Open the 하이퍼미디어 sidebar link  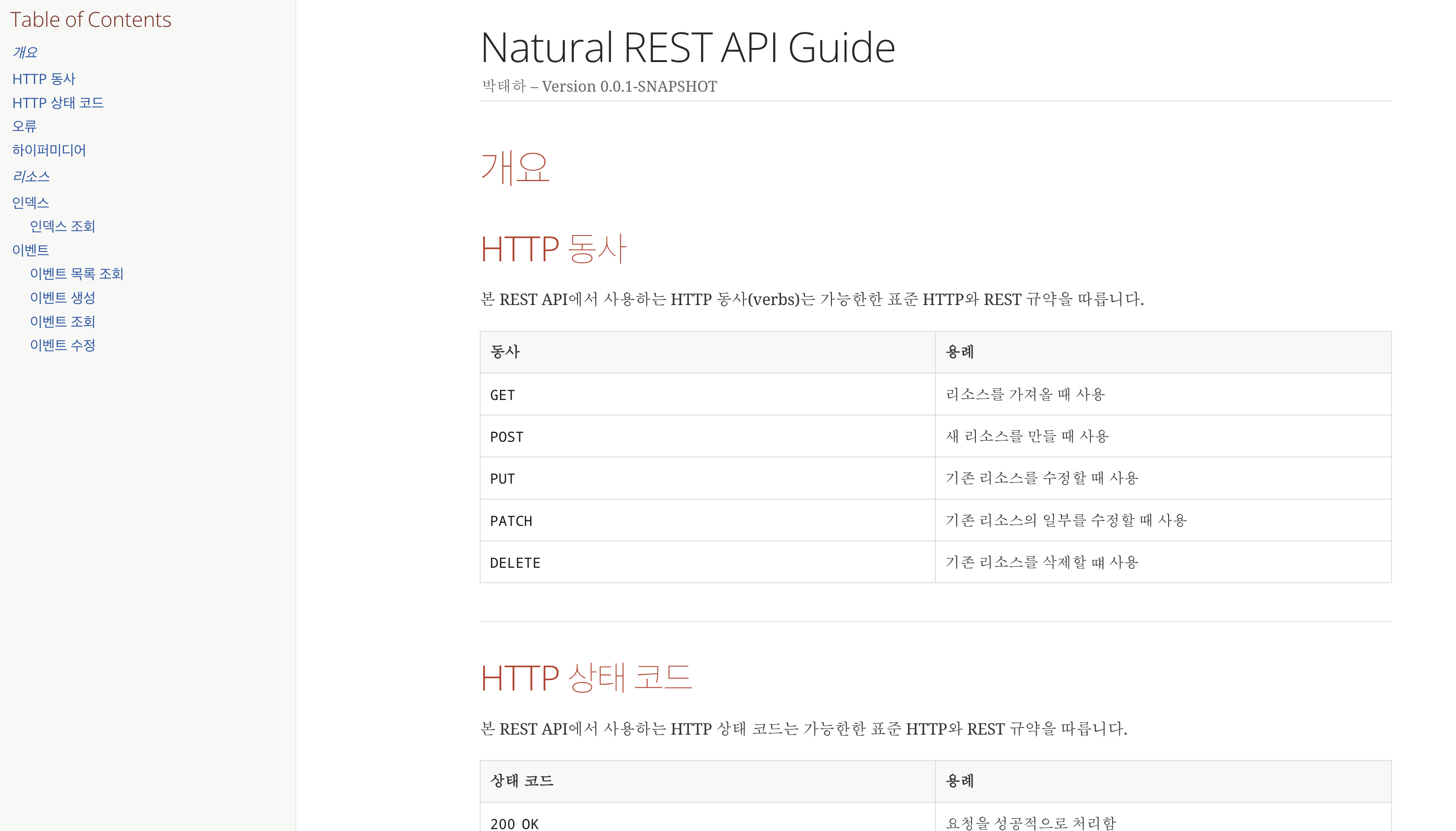pyautogui.click(x=48, y=150)
